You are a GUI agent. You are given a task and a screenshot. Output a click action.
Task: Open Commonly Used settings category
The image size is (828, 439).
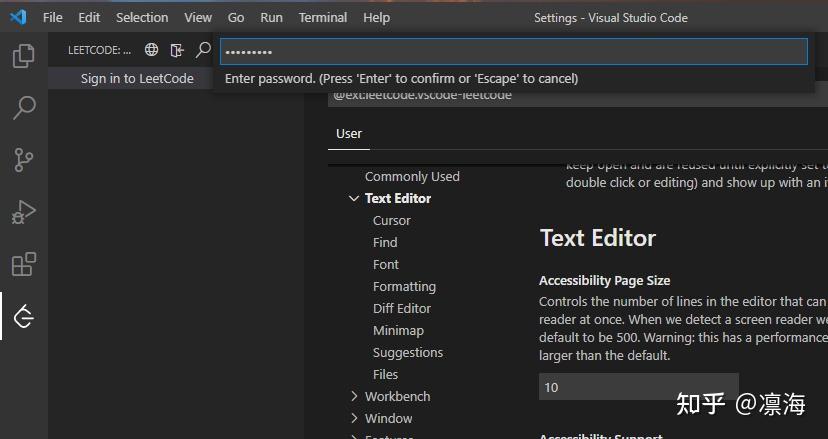click(x=412, y=176)
